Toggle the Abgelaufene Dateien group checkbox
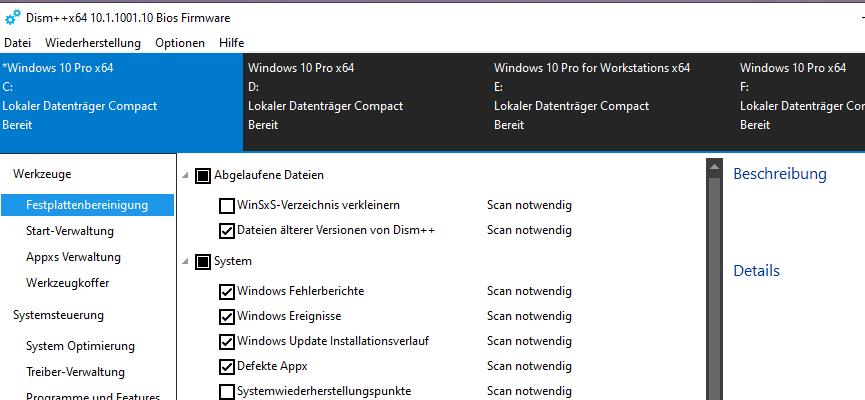865x400 pixels. point(202,176)
